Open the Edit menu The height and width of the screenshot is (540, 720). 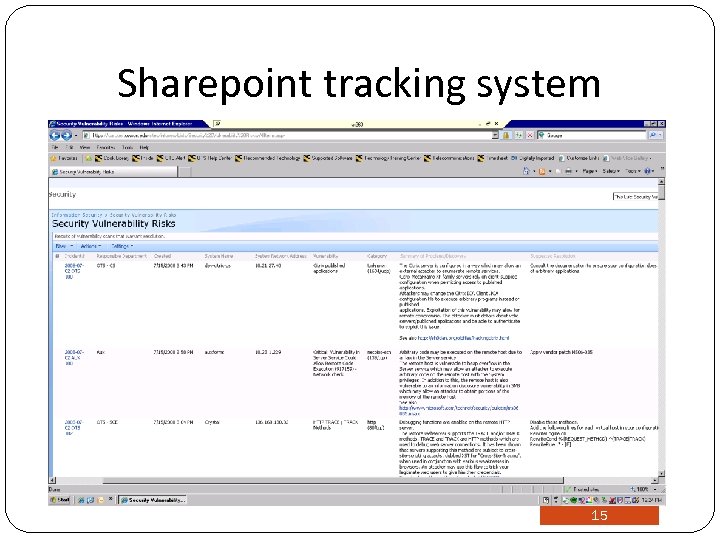[x=70, y=147]
